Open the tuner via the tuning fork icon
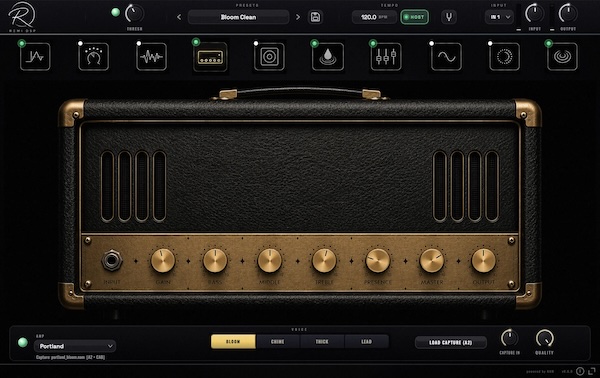Screen dimensions: 600x378 [x=449, y=17]
